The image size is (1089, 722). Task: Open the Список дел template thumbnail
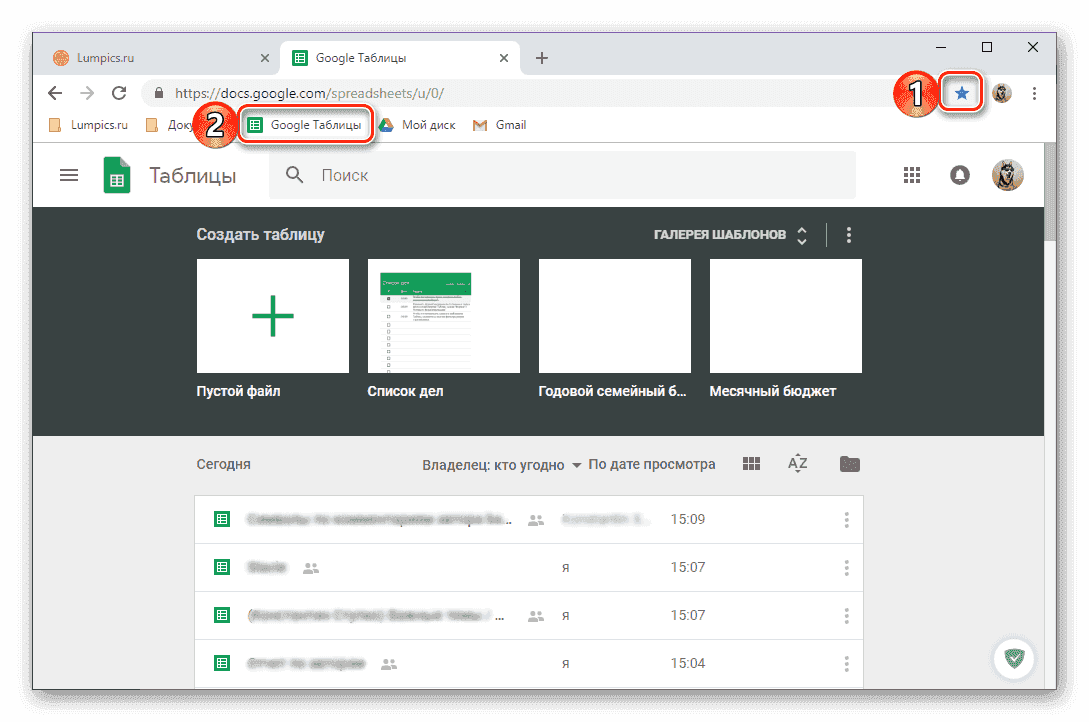pyautogui.click(x=443, y=315)
